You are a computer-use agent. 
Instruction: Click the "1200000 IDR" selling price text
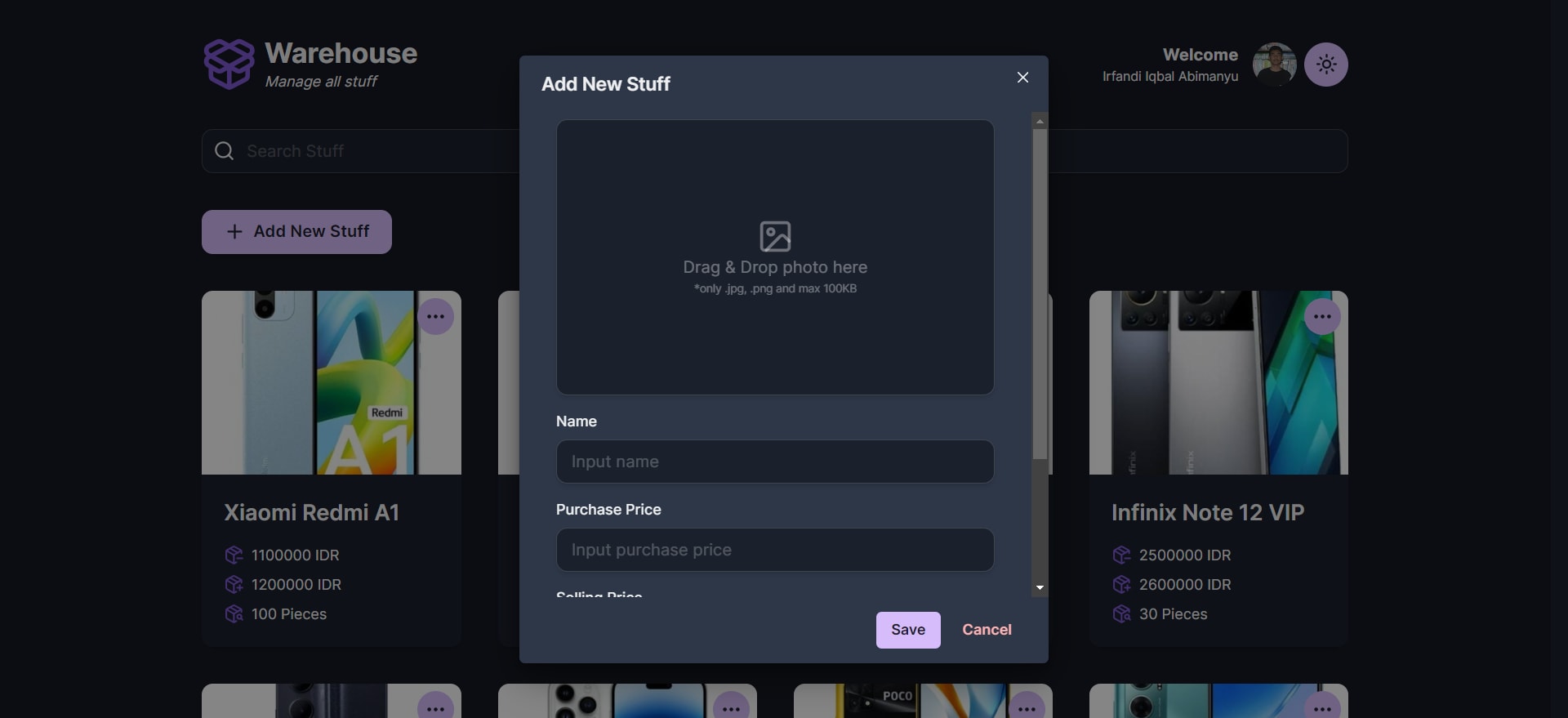(x=296, y=585)
